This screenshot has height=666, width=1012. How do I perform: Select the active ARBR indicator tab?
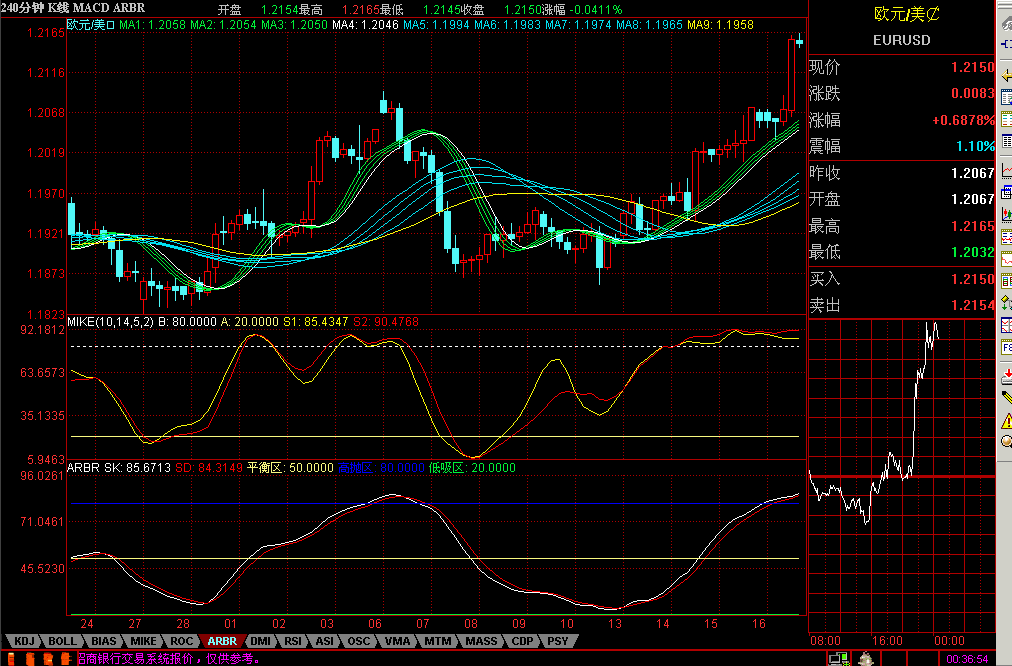[222, 641]
